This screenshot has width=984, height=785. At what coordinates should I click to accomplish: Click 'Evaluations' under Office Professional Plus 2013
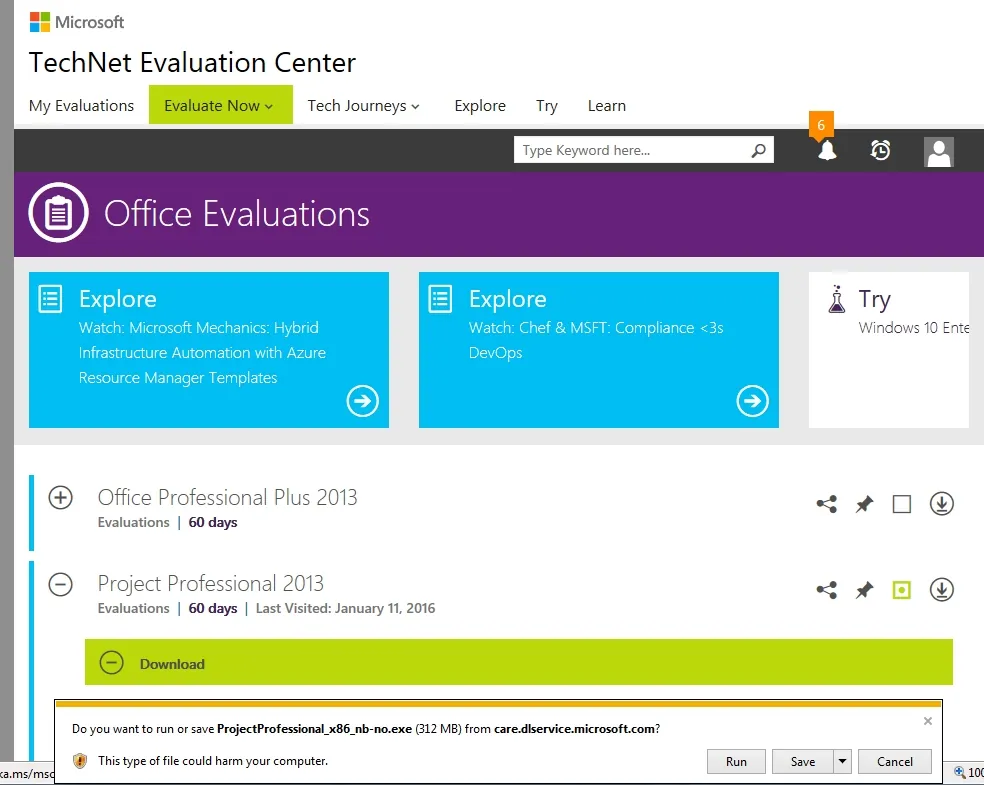click(134, 522)
